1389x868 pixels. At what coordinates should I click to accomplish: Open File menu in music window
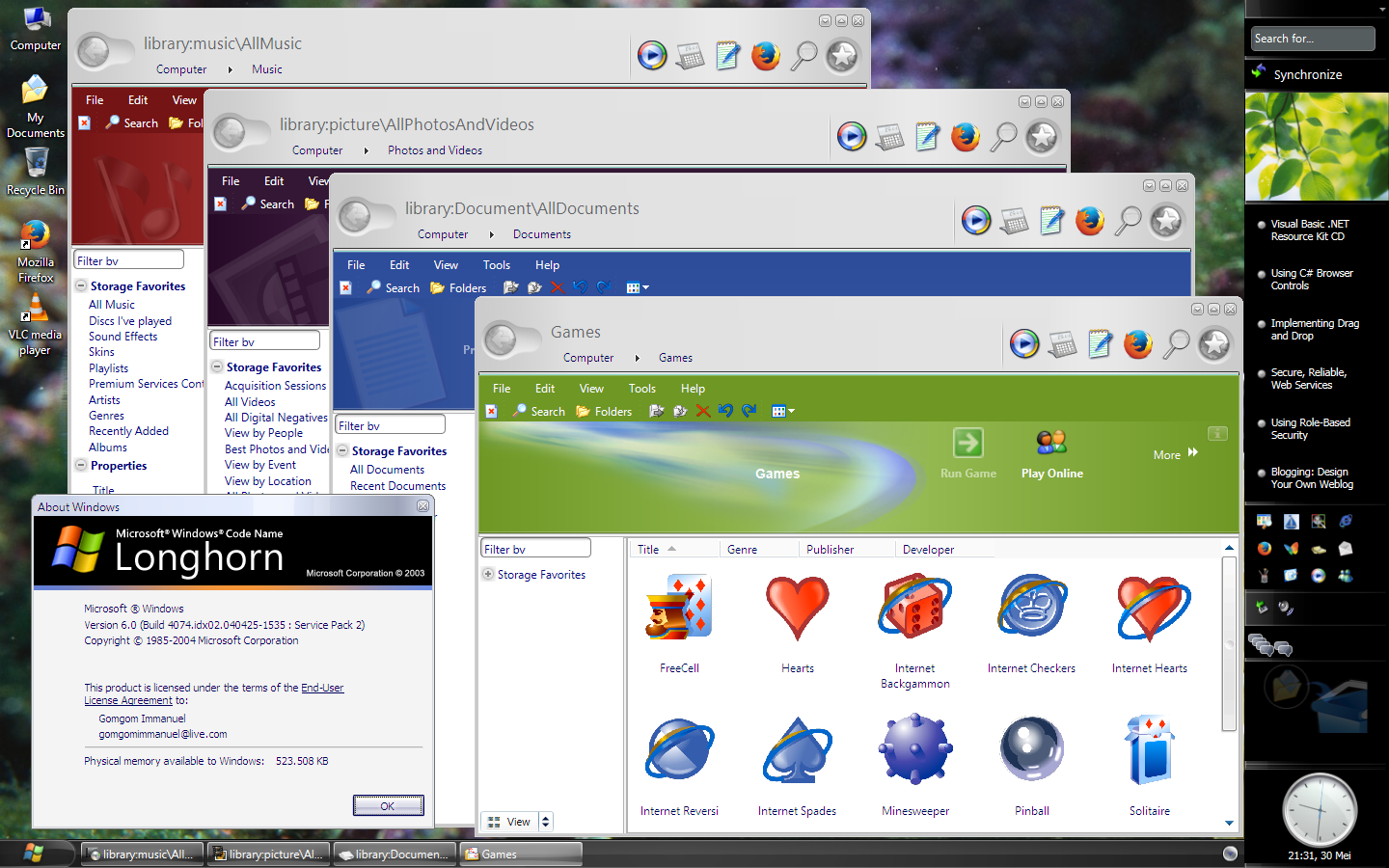(95, 100)
